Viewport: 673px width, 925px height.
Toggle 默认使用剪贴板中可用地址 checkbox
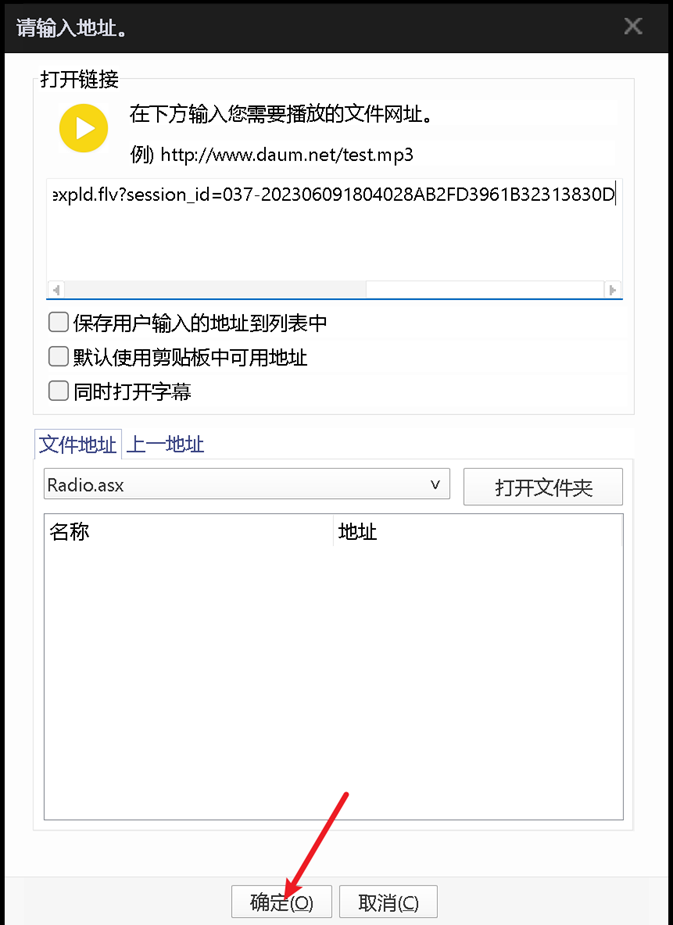tap(58, 357)
